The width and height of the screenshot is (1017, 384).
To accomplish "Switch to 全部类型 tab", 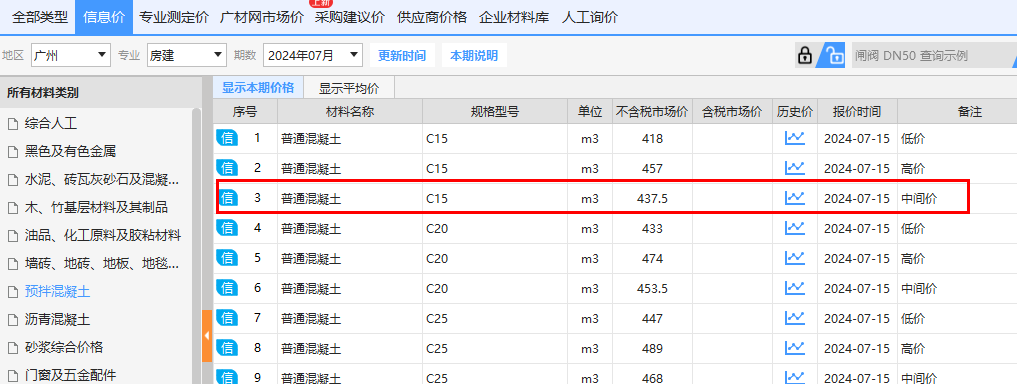I will (40, 18).
